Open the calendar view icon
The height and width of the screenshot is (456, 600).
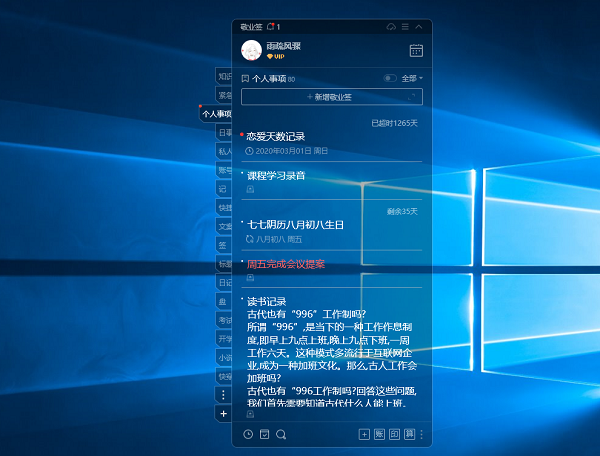coord(416,50)
